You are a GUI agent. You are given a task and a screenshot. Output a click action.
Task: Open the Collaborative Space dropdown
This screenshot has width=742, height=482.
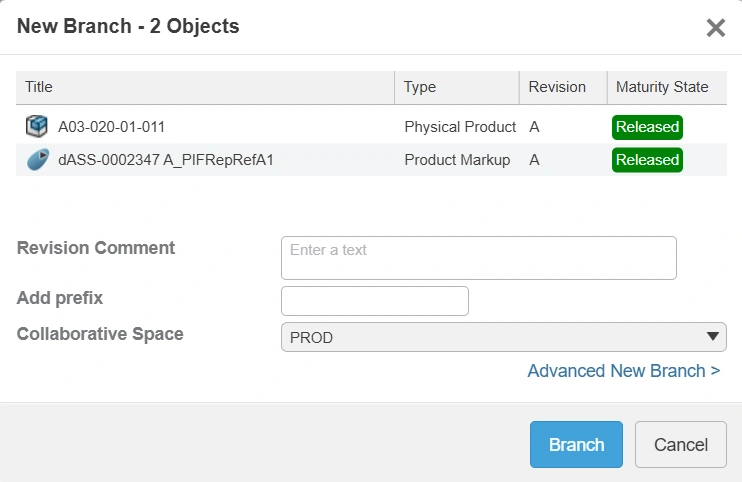(x=503, y=337)
